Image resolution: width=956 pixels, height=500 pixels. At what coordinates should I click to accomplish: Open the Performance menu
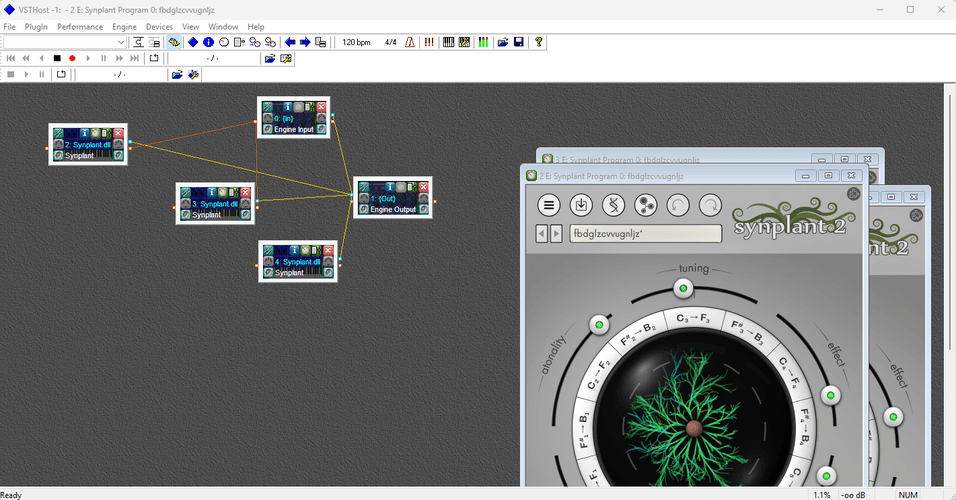click(80, 27)
